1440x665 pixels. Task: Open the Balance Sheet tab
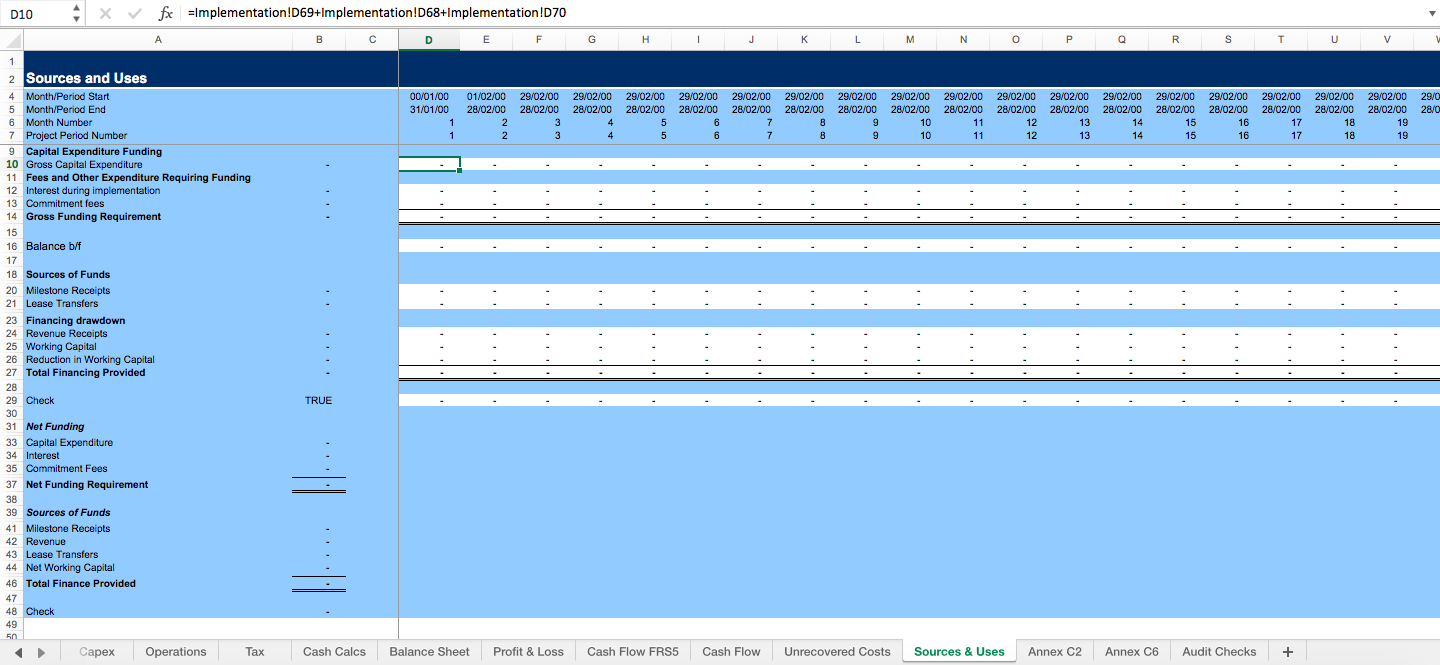tap(430, 652)
